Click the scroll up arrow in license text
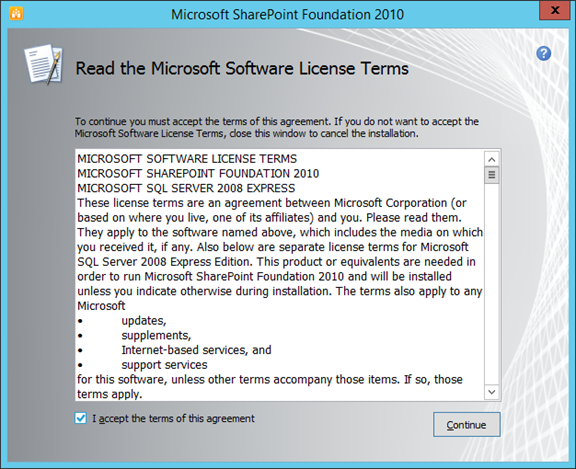 click(x=492, y=159)
